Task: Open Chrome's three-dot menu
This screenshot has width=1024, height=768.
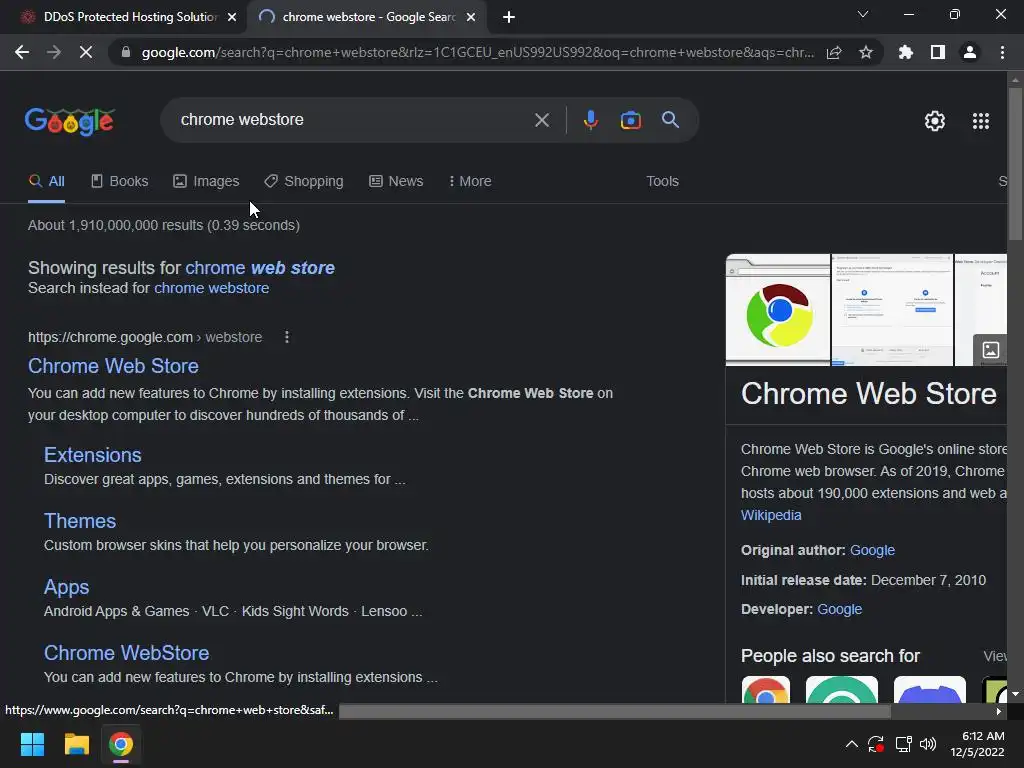Action: click(x=1002, y=52)
